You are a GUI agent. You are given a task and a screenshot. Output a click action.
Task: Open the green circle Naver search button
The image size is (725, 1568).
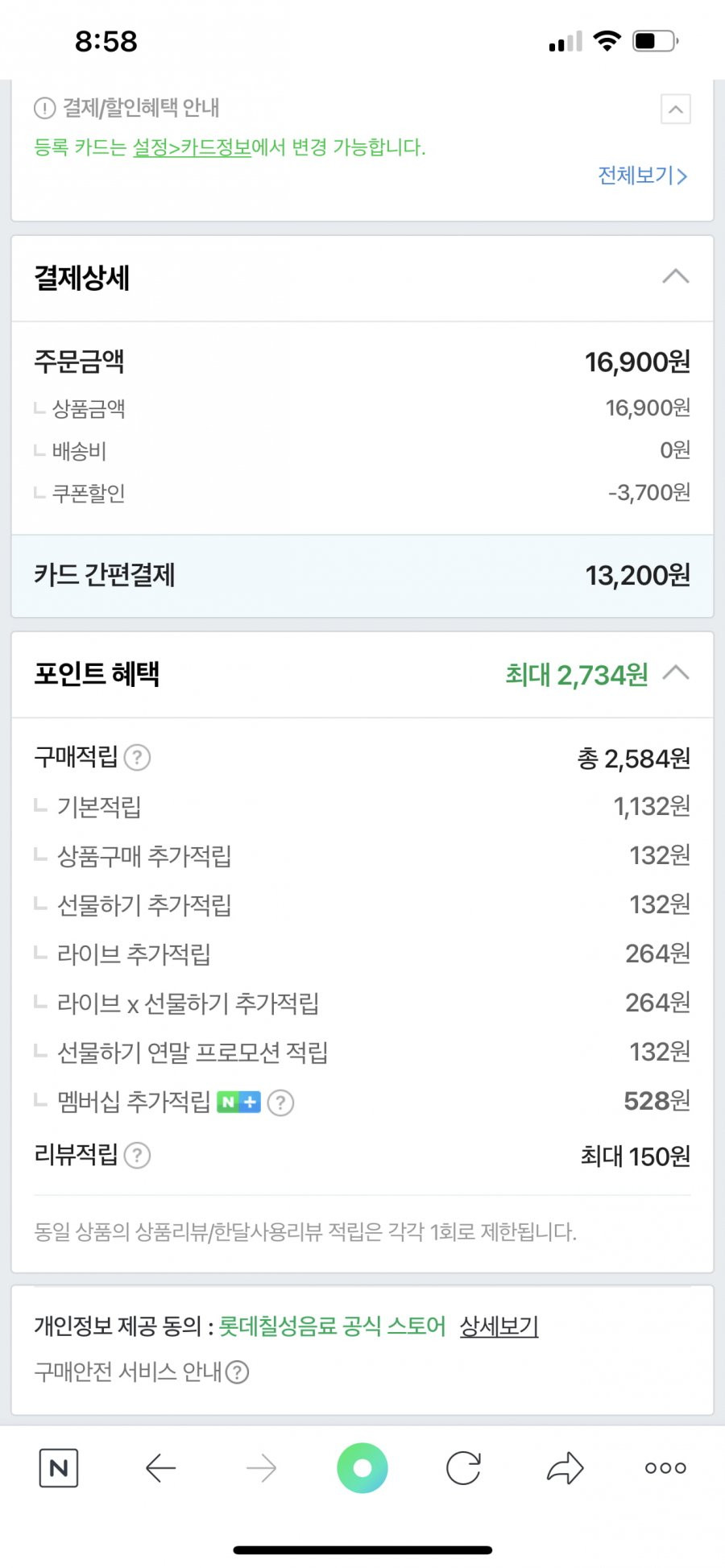pyautogui.click(x=362, y=1467)
